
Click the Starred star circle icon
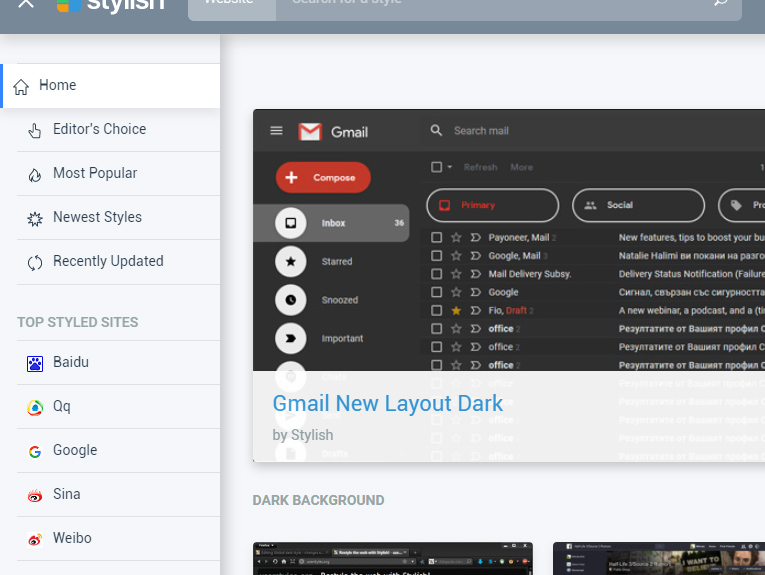point(291,261)
